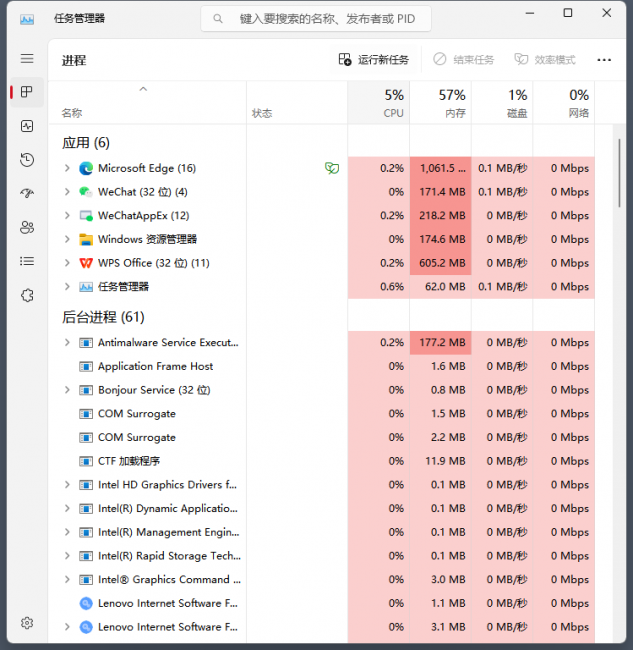The height and width of the screenshot is (650, 633).
Task: Open the App history sidebar icon
Action: [x=27, y=160]
